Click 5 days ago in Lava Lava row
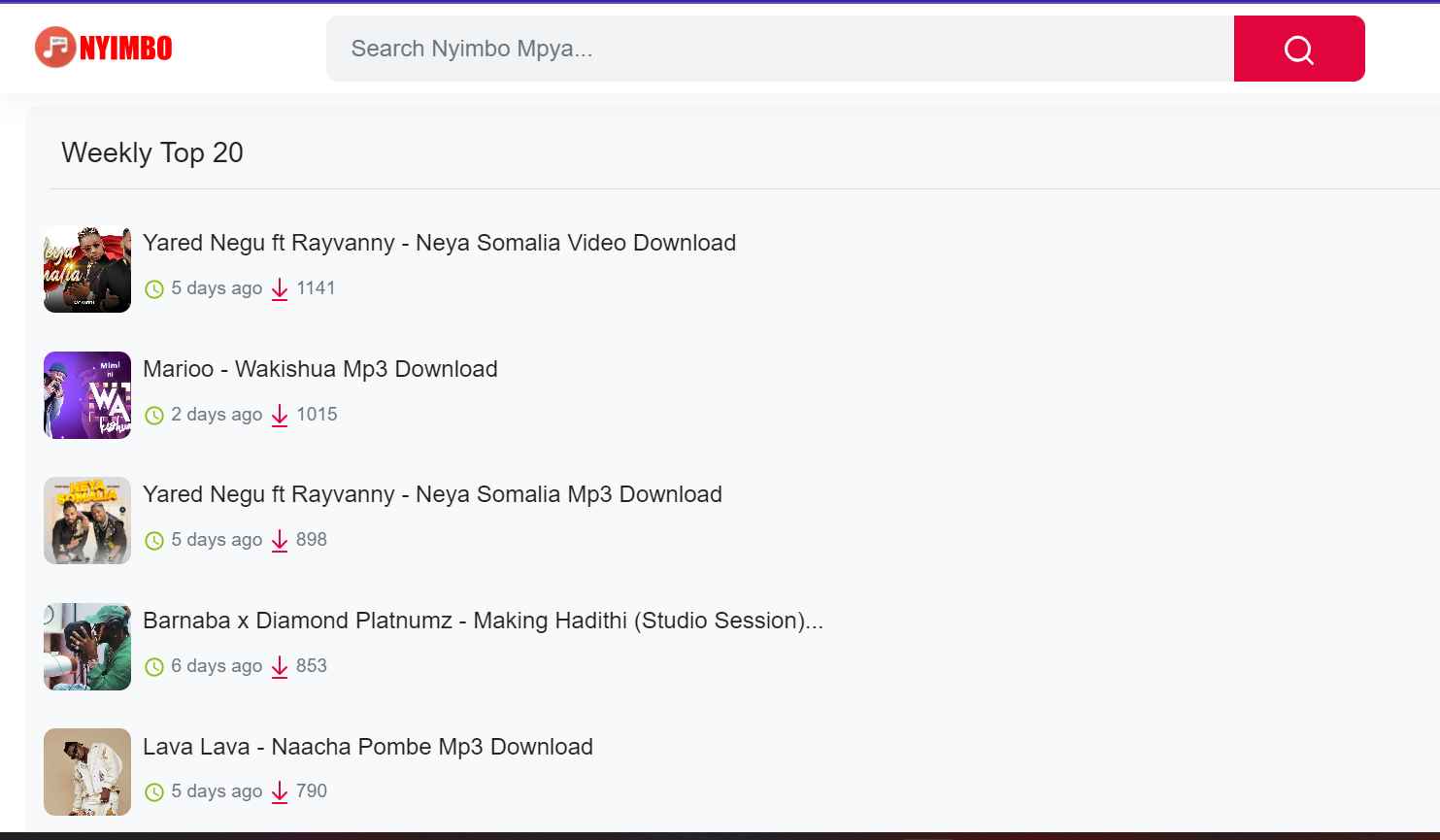1440x840 pixels. tap(217, 791)
